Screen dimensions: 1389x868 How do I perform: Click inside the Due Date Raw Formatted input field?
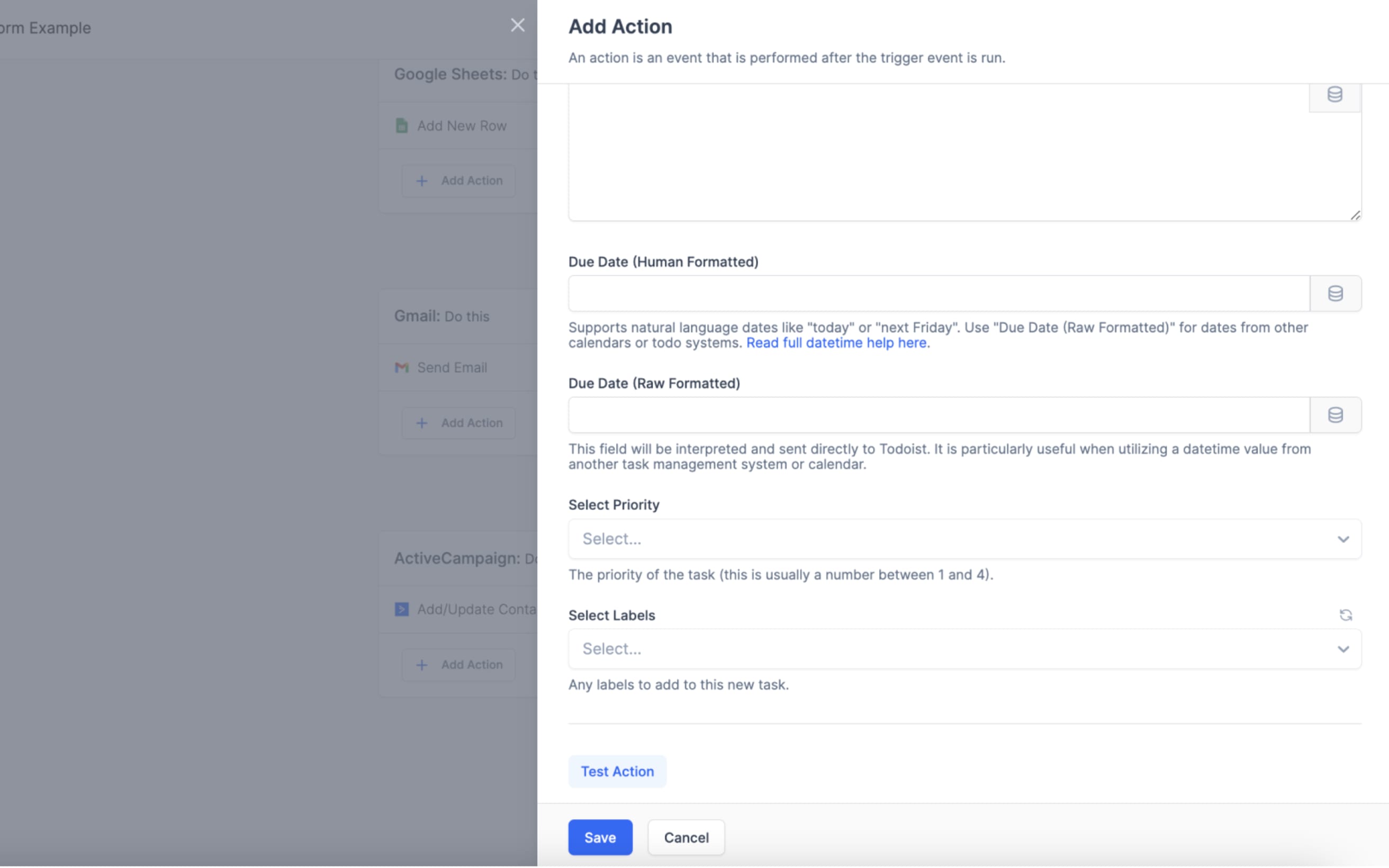pyautogui.click(x=938, y=414)
